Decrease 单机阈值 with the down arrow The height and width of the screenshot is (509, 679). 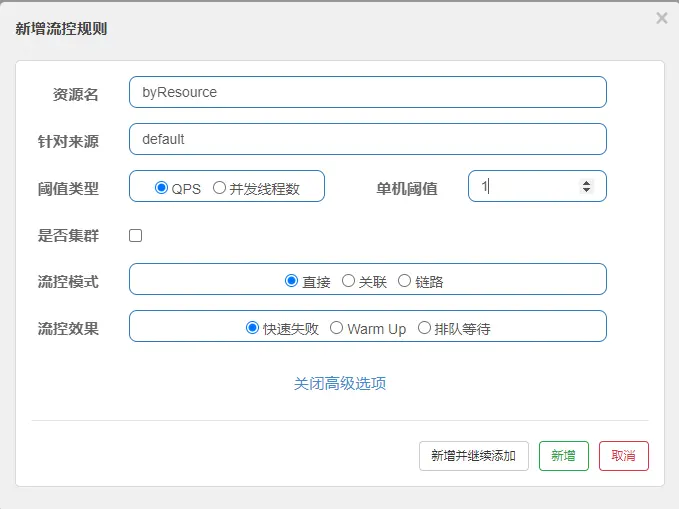tap(586, 190)
